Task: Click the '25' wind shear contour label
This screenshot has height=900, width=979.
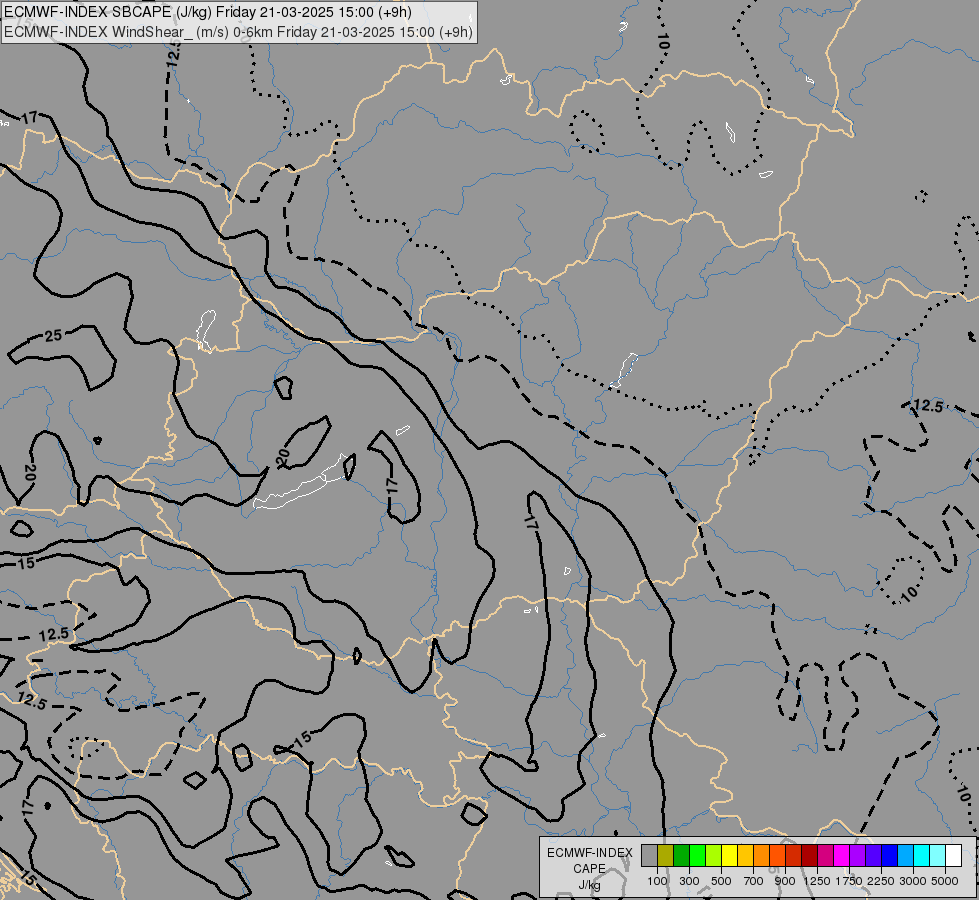Action: 53,335
